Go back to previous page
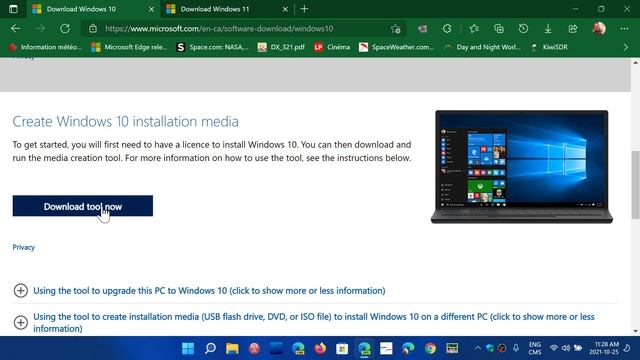The height and width of the screenshot is (360, 640). tap(16, 29)
